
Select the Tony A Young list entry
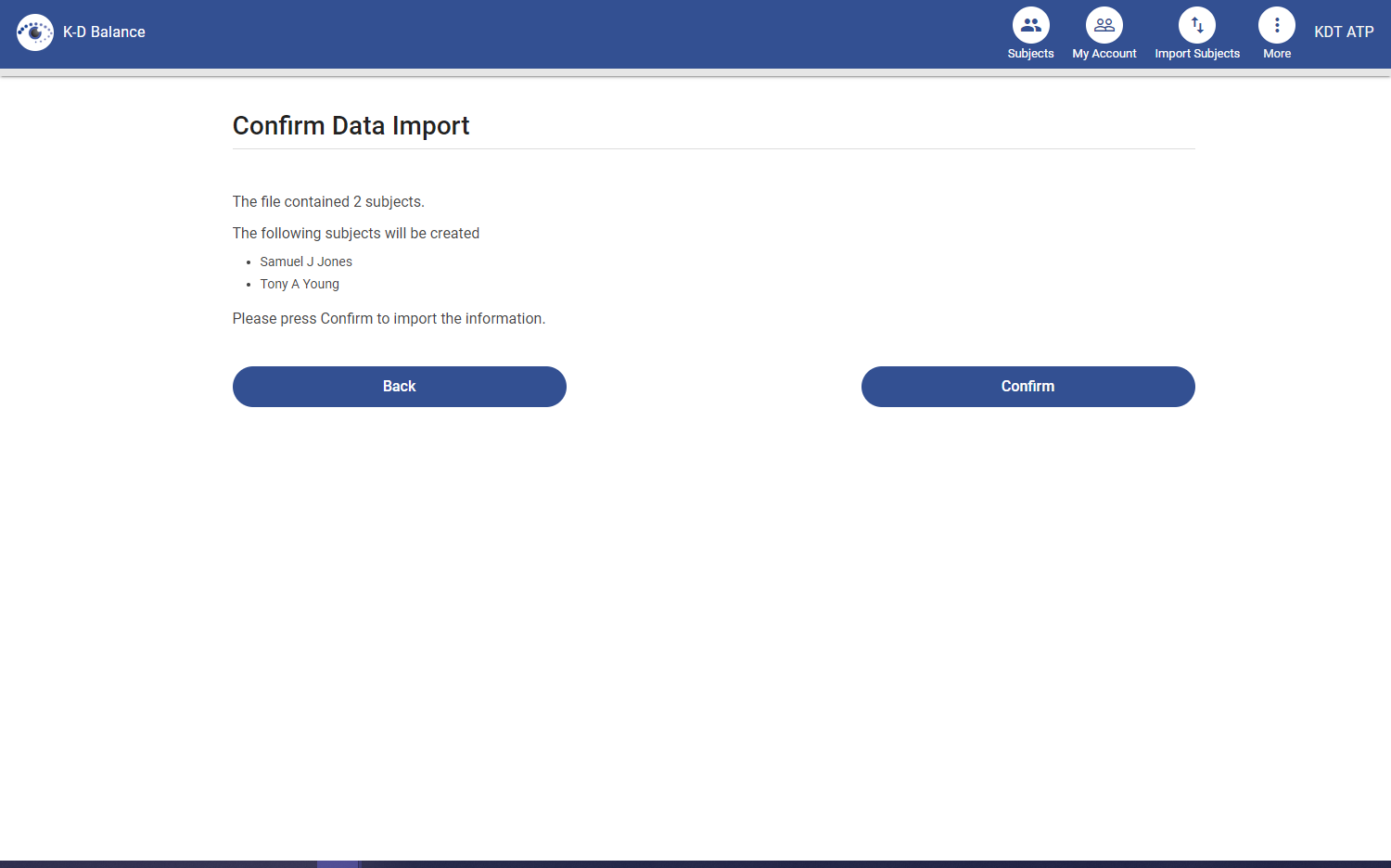[300, 284]
